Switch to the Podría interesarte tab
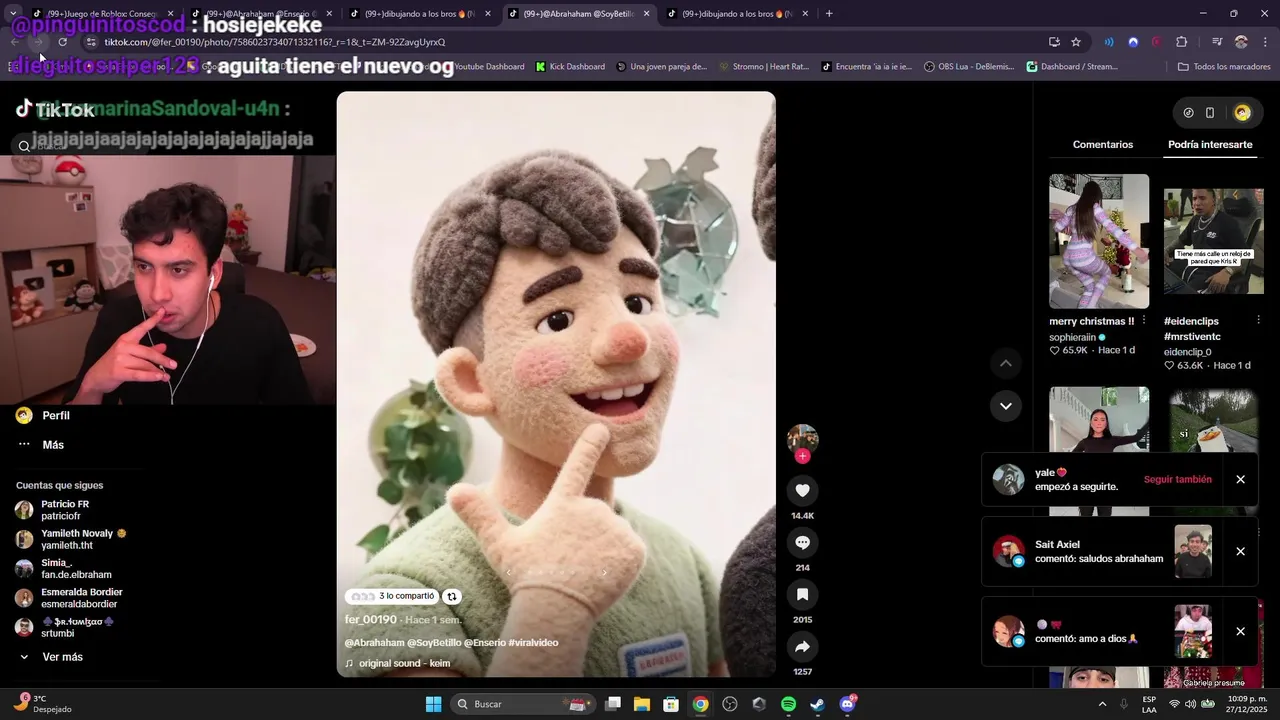The height and width of the screenshot is (720, 1280). click(1210, 144)
